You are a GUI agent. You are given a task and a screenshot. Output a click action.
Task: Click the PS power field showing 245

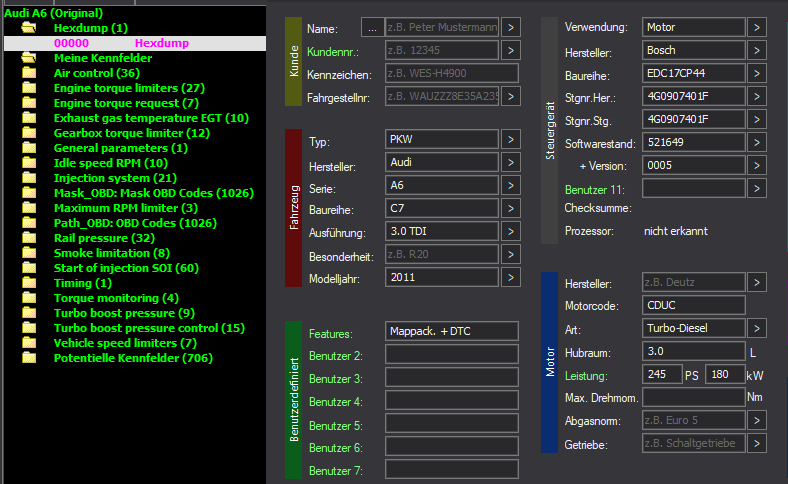662,374
